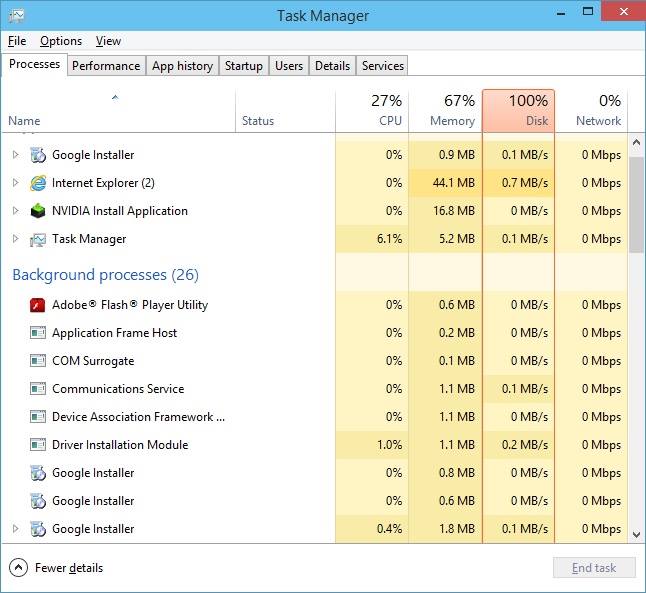The height and width of the screenshot is (593, 646).
Task: Click the Driver Installation Module icon
Action: tap(38, 445)
